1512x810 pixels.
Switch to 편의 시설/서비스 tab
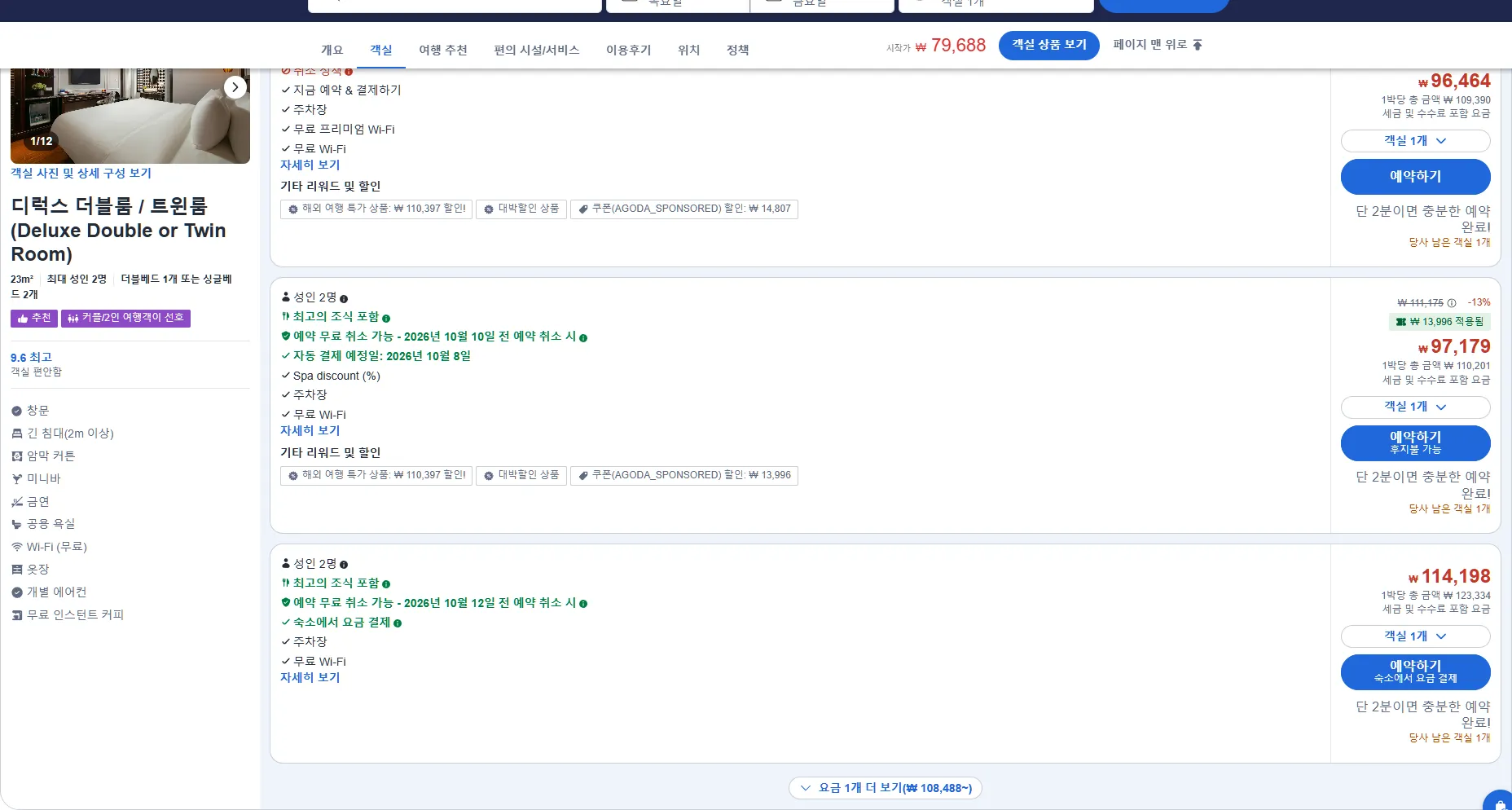537,50
